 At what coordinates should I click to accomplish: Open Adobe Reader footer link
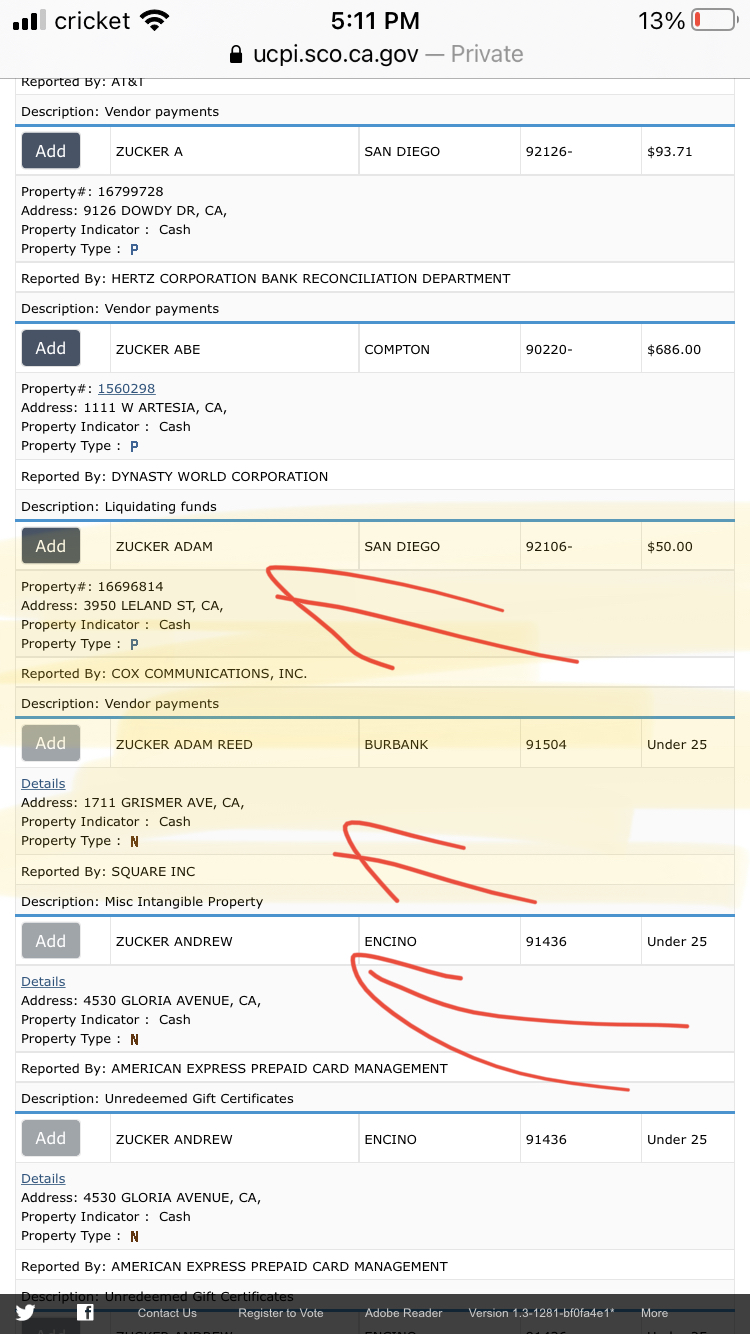point(403,1313)
